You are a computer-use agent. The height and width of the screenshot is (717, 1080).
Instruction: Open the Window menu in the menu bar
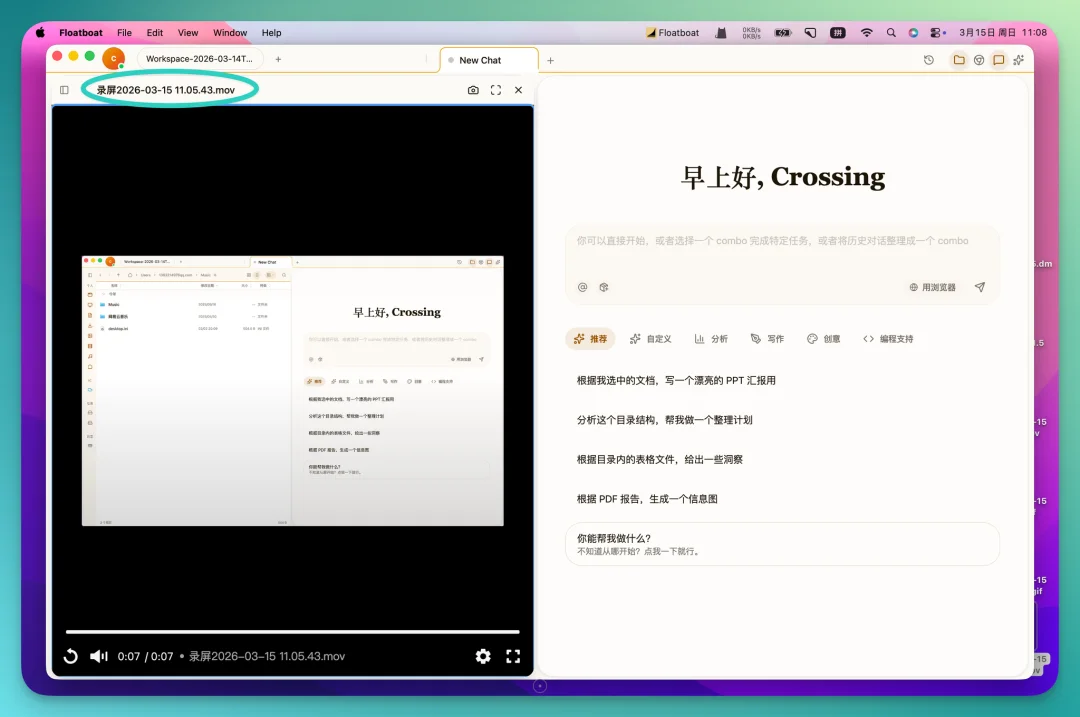point(230,32)
